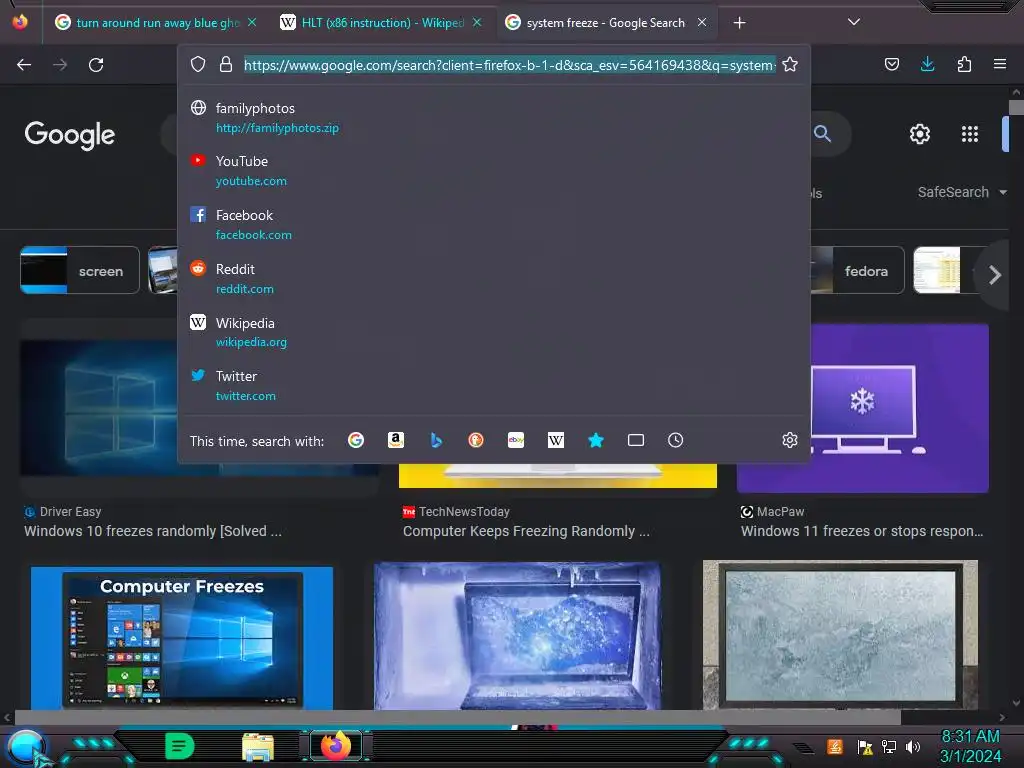The height and width of the screenshot is (768, 1024).
Task: Open tracking protection shield icon
Action: tap(198, 64)
